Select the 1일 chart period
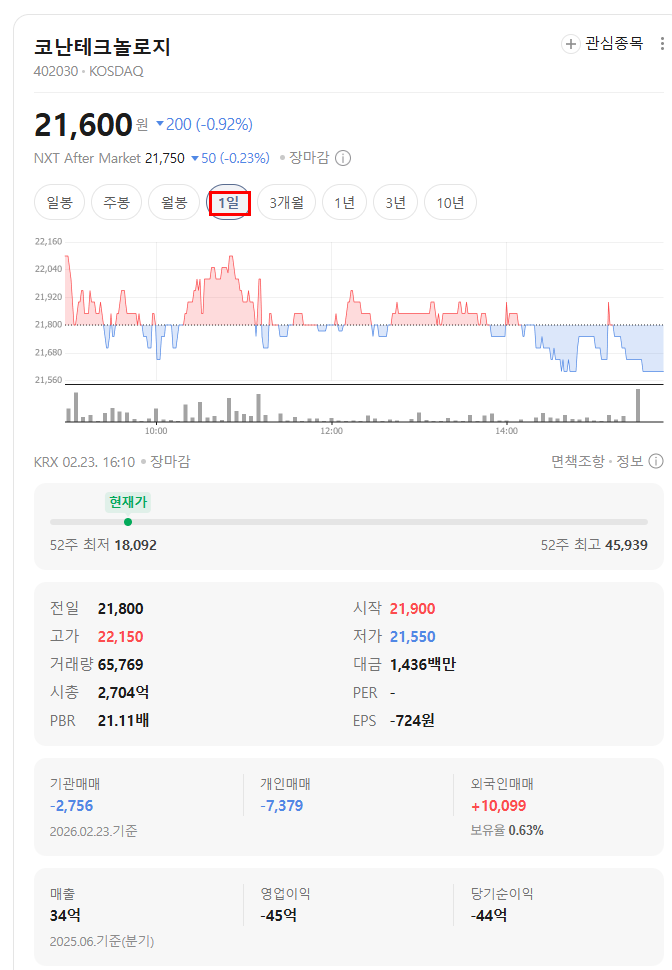This screenshot has width=672, height=970. (229, 202)
